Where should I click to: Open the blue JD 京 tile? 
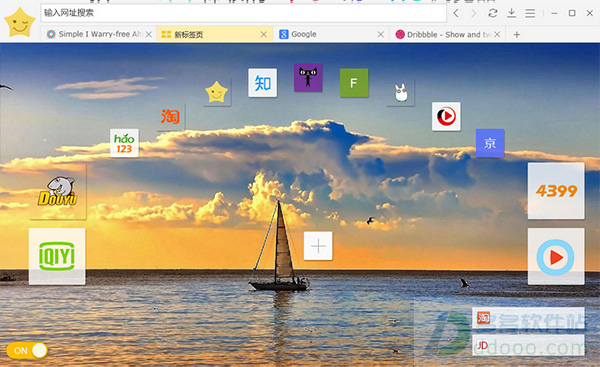click(490, 143)
